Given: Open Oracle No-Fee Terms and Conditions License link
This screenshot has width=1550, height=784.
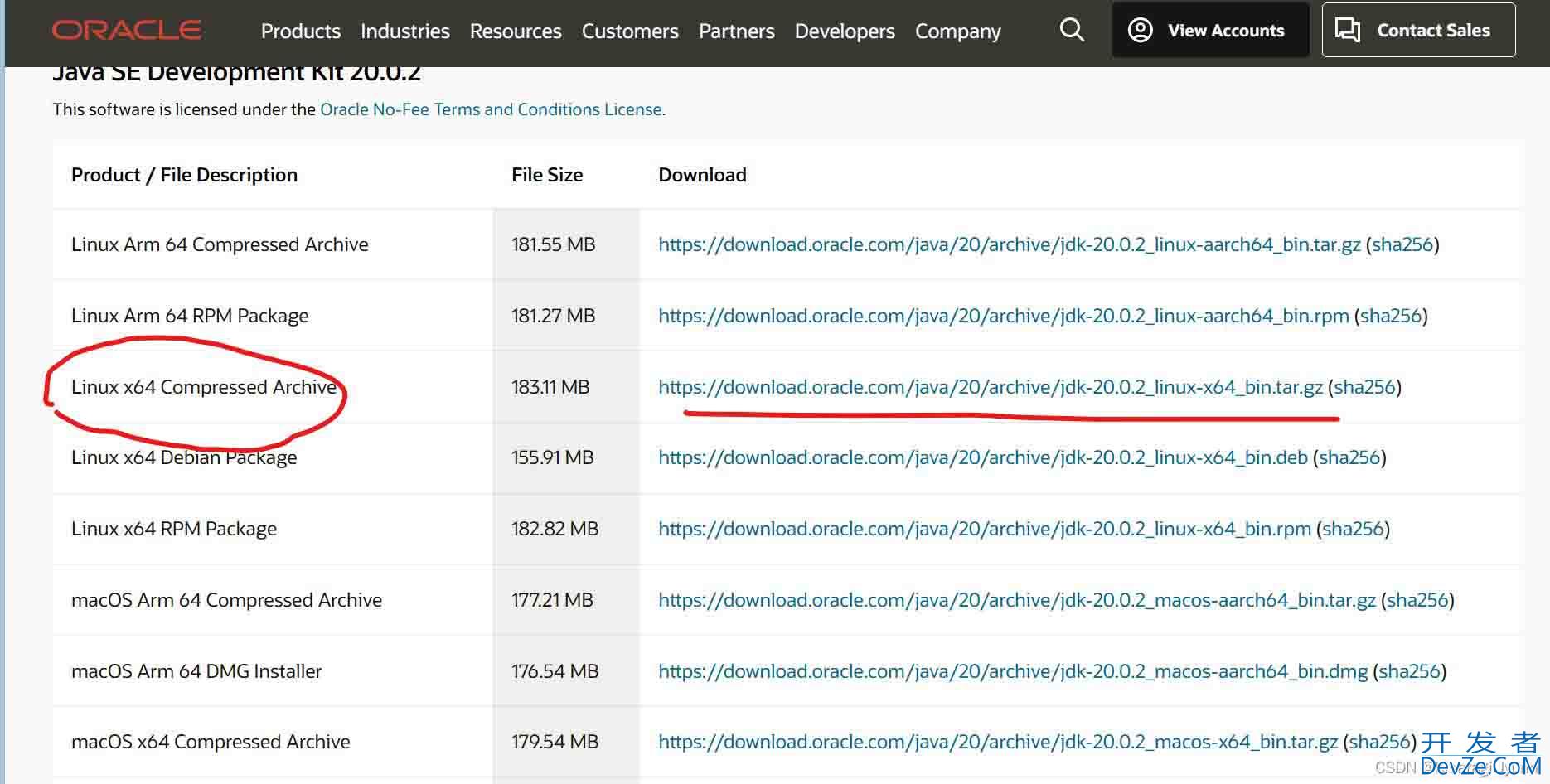Looking at the screenshot, I should [x=491, y=109].
